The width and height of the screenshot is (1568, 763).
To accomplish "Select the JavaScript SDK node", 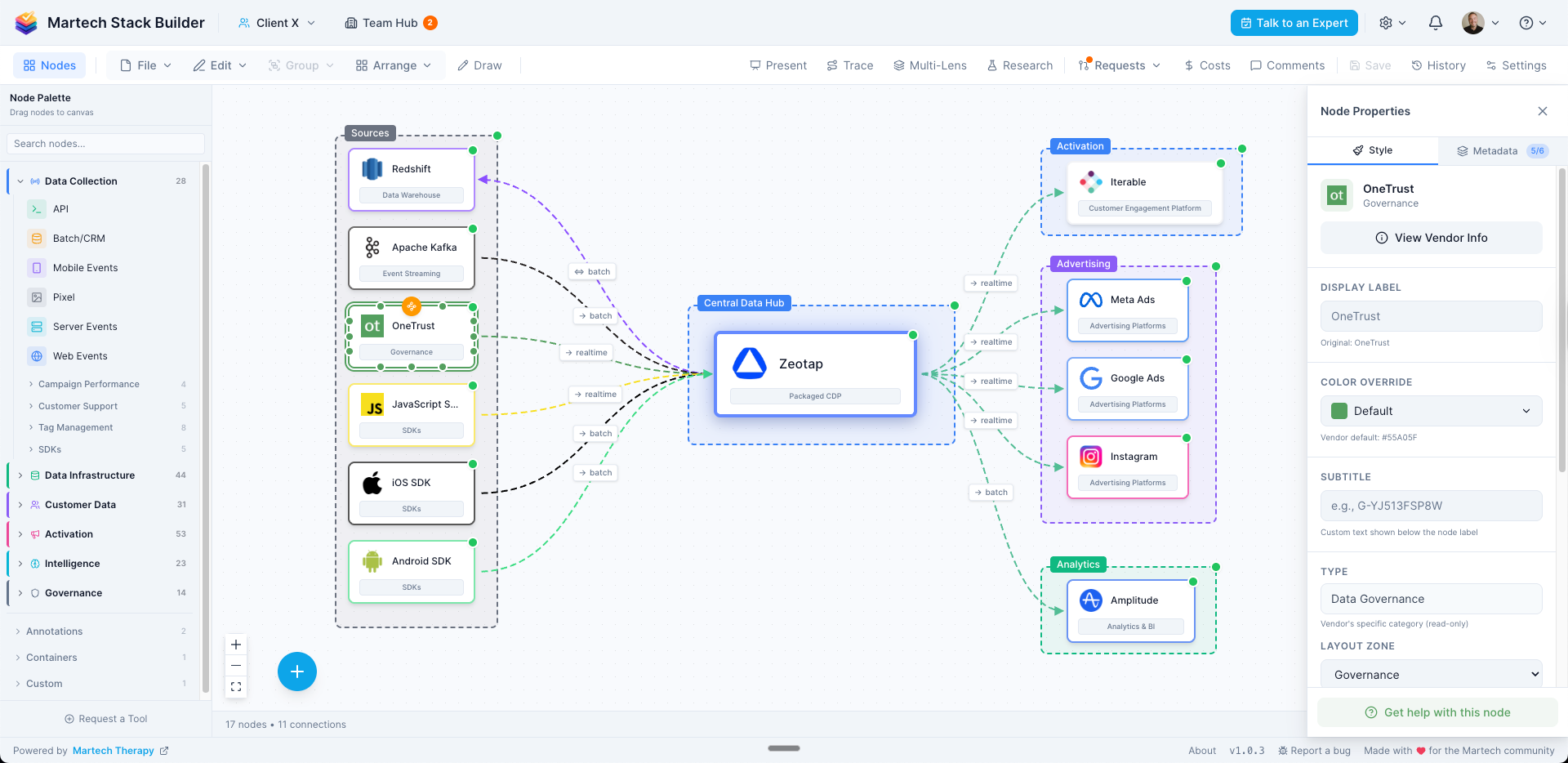I will click(x=412, y=415).
